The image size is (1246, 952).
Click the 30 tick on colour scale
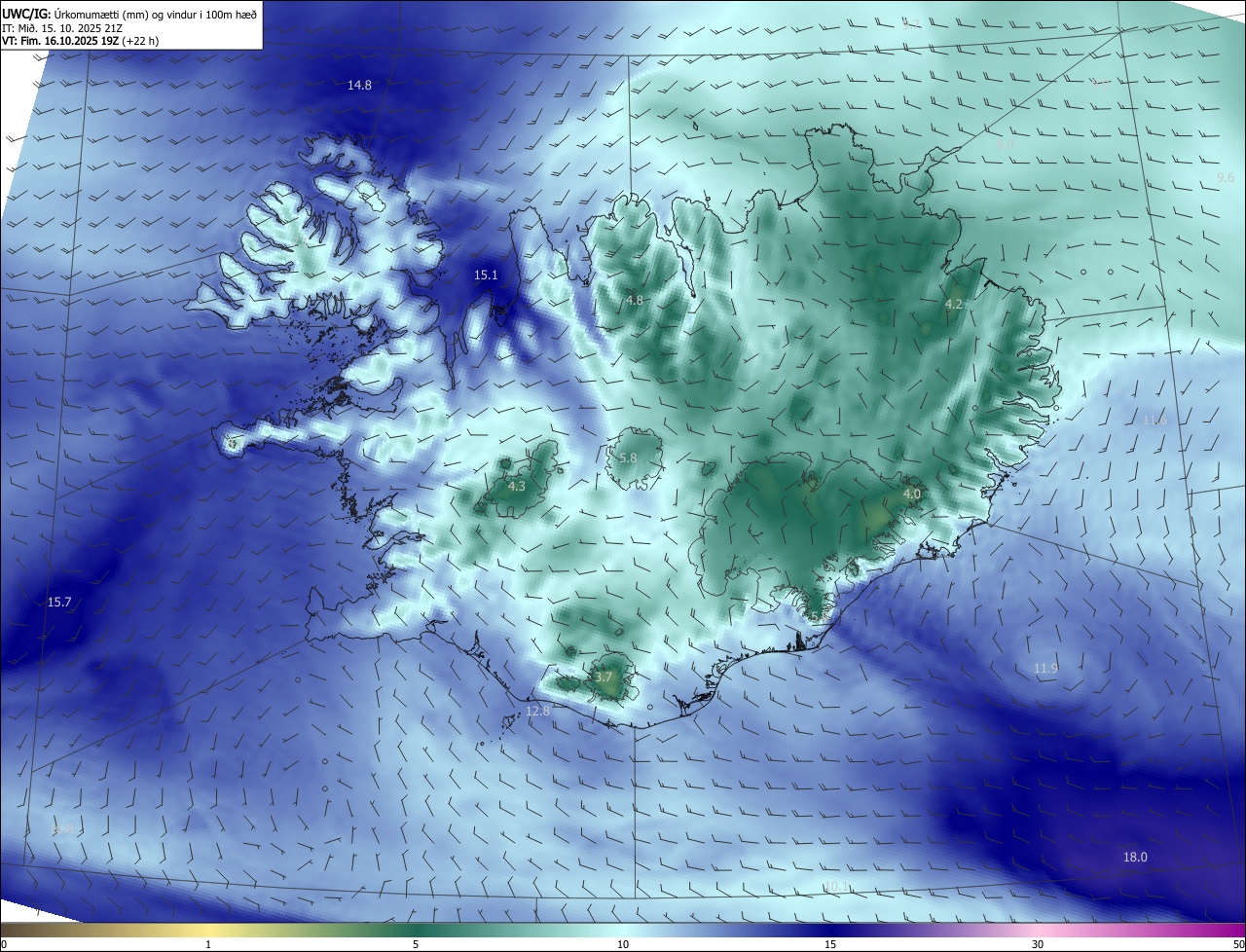(1038, 944)
